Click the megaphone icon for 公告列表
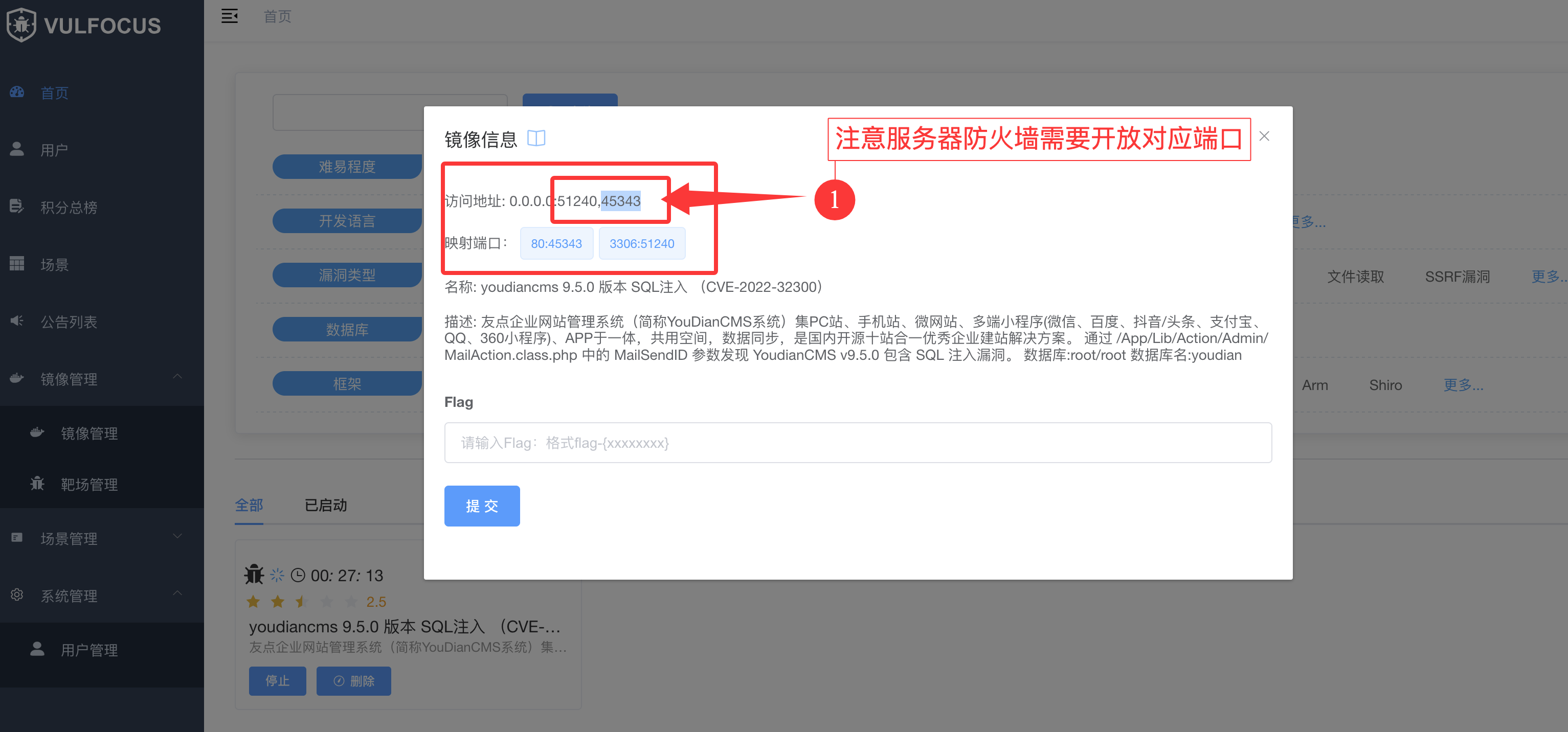 17,321
